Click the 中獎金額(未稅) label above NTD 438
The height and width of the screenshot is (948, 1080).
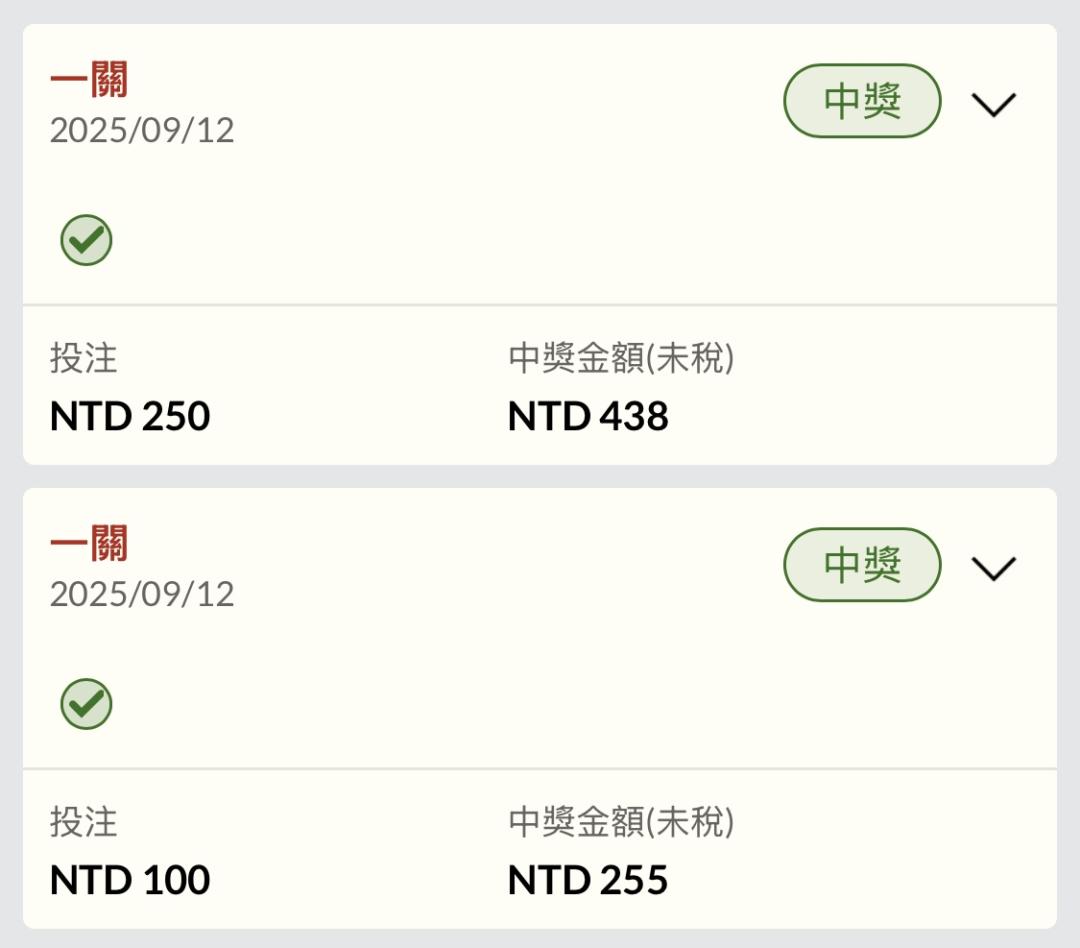621,358
